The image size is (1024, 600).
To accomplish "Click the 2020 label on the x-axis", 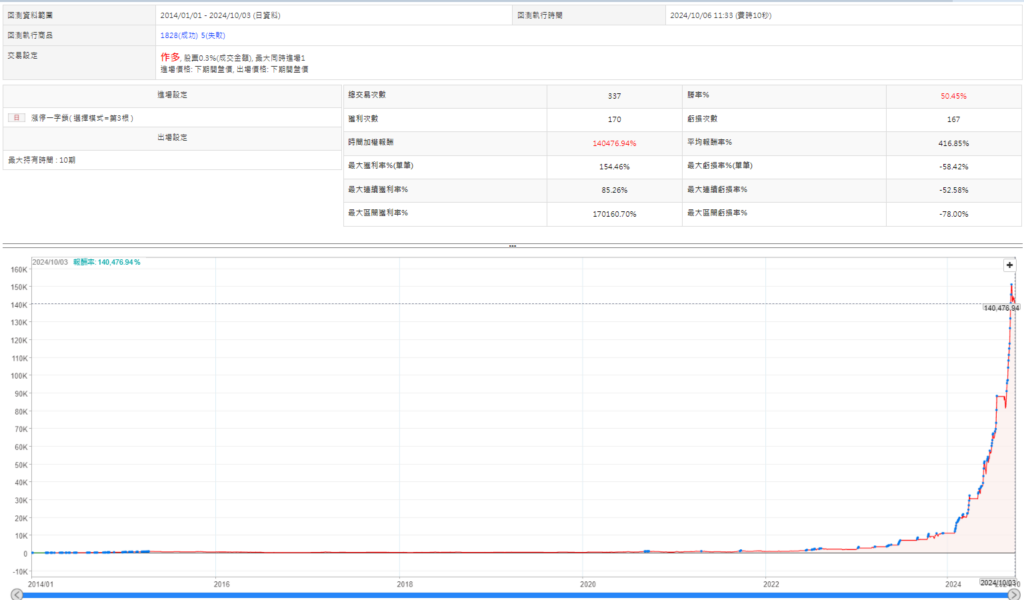I will pos(588,583).
